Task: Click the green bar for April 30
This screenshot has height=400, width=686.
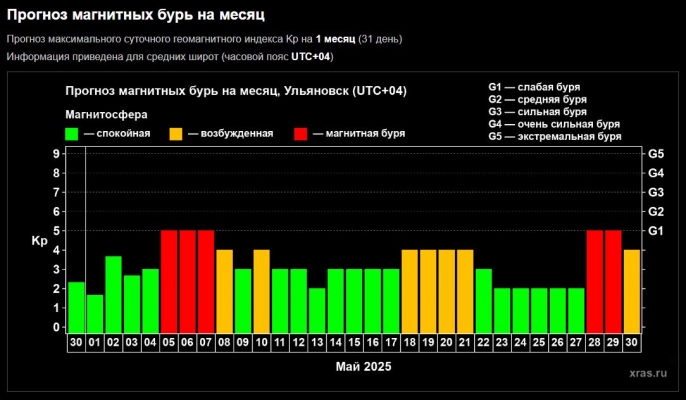Action: click(x=76, y=307)
